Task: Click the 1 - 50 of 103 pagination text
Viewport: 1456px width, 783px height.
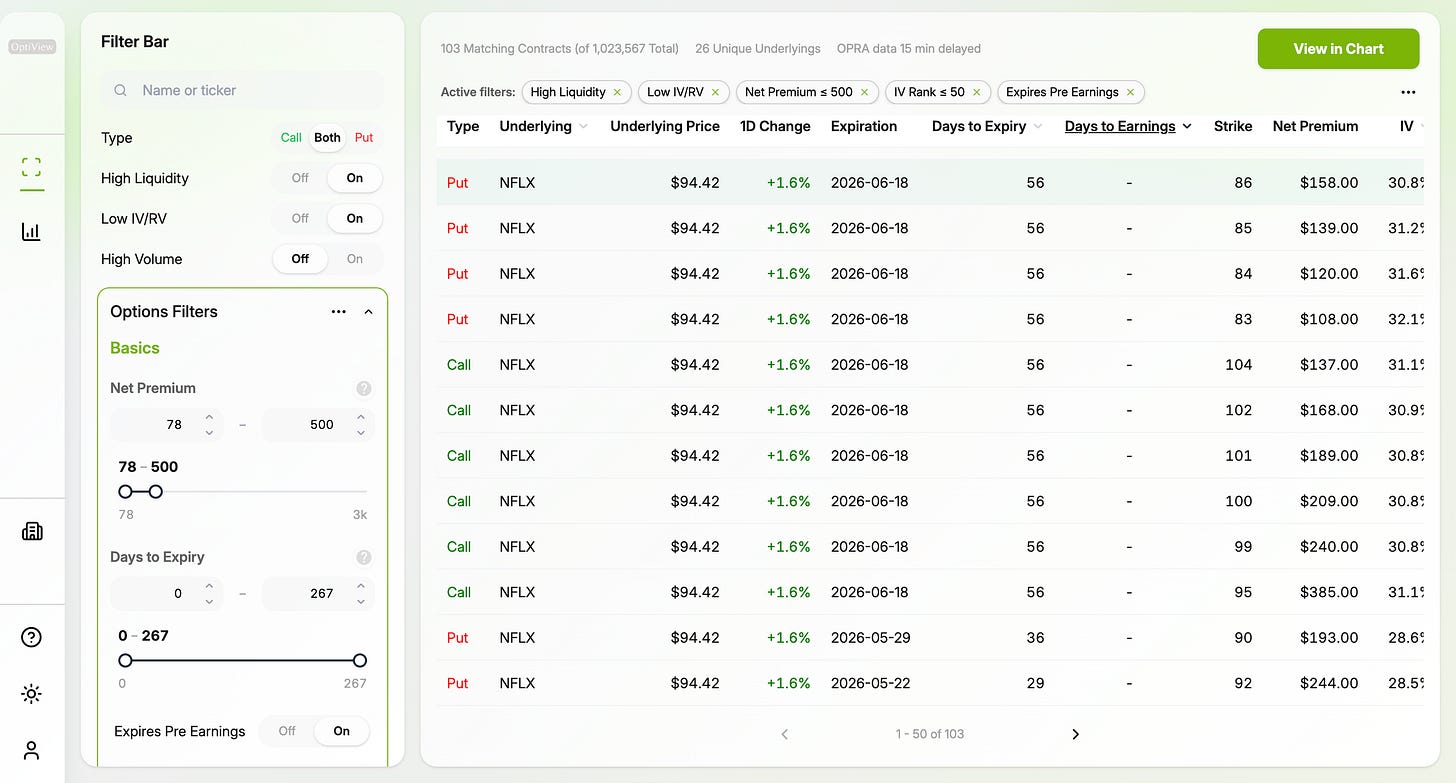Action: point(930,734)
